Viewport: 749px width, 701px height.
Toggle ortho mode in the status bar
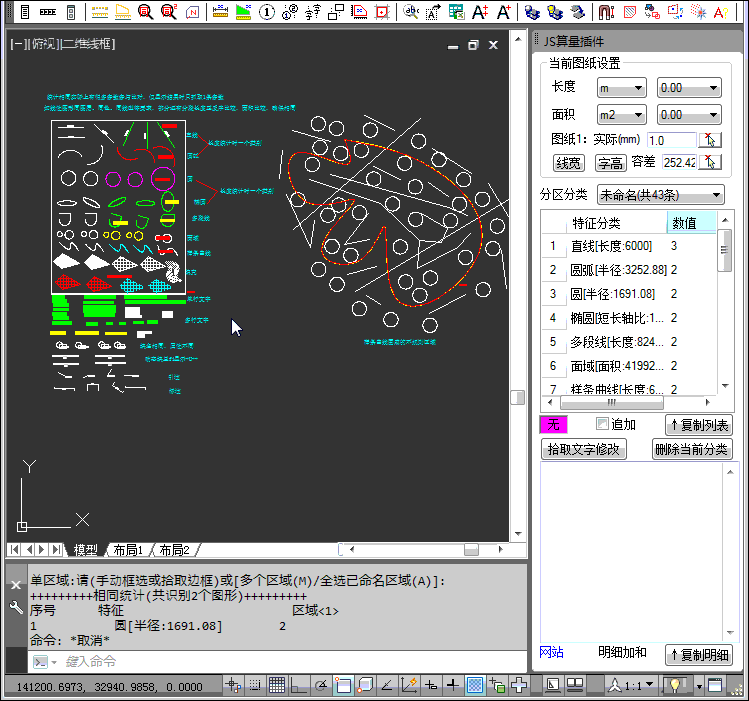(298, 685)
